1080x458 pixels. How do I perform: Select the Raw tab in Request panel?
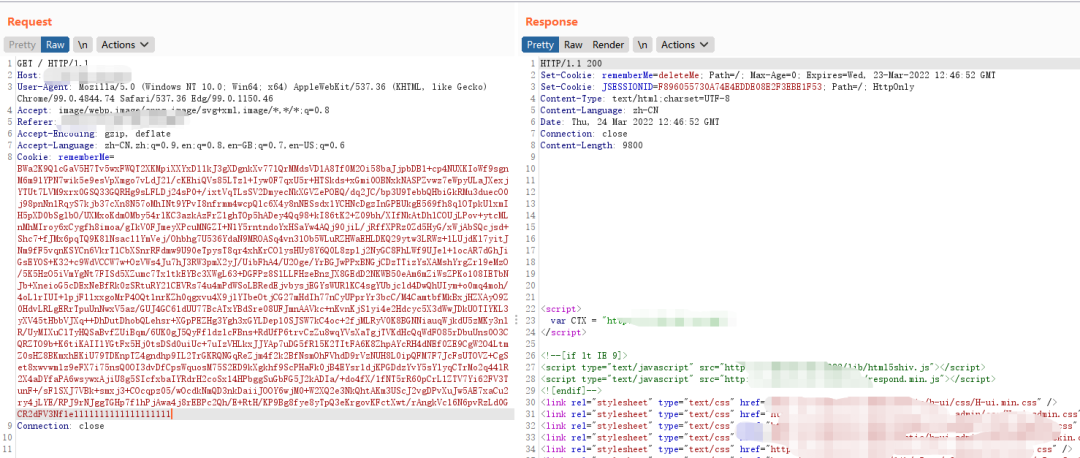click(55, 45)
